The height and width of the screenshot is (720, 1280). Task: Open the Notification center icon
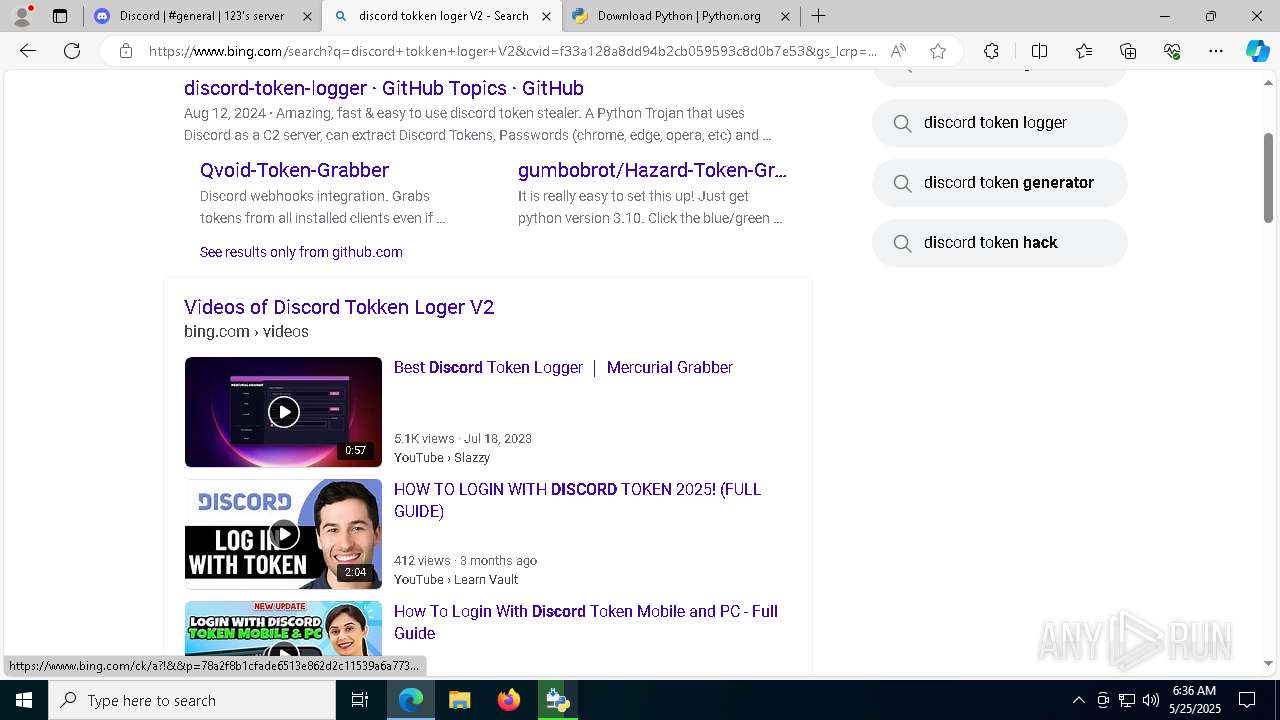click(x=1247, y=700)
